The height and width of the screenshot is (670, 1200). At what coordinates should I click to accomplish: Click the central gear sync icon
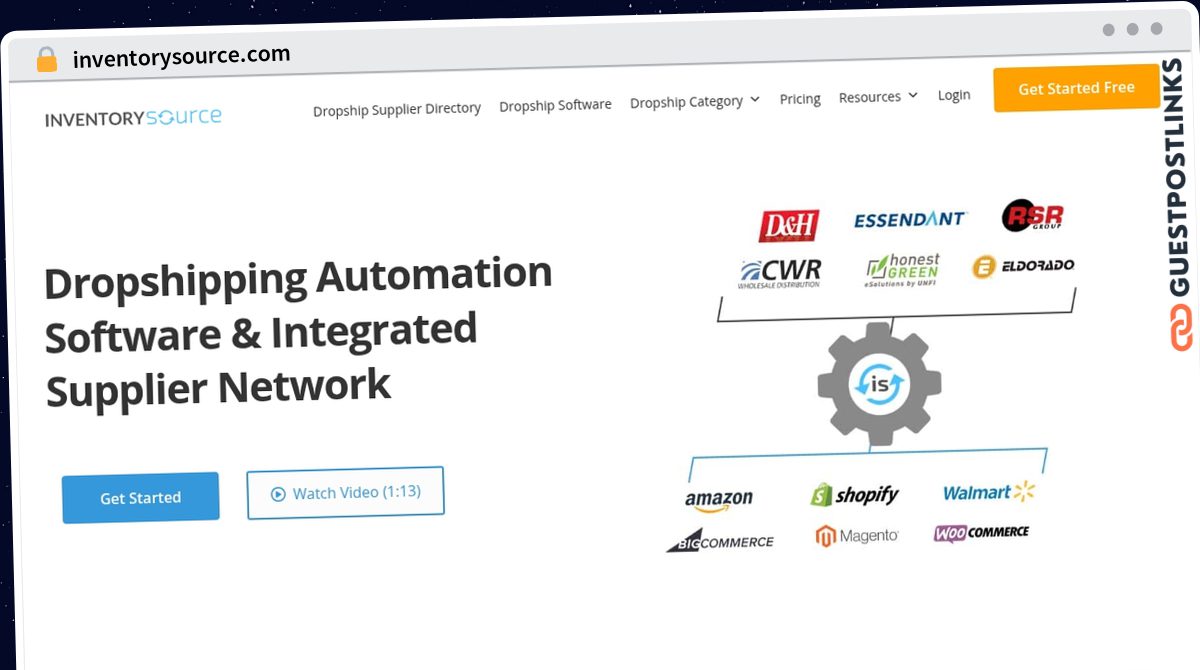pyautogui.click(x=879, y=383)
